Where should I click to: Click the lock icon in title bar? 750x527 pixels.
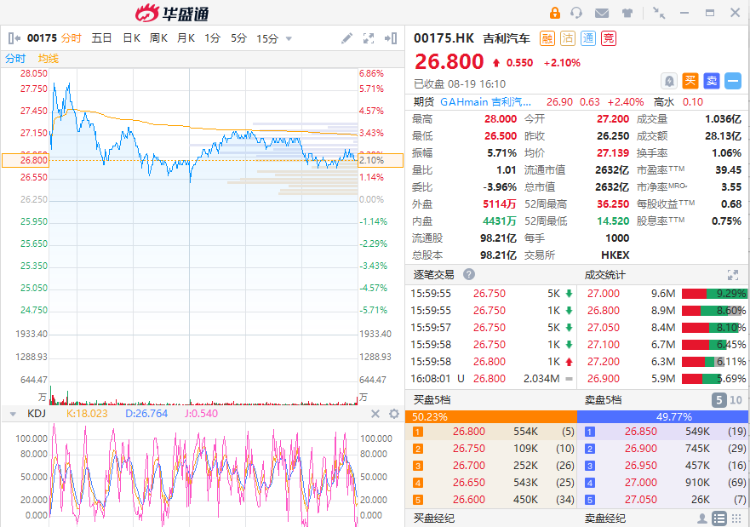click(x=555, y=13)
